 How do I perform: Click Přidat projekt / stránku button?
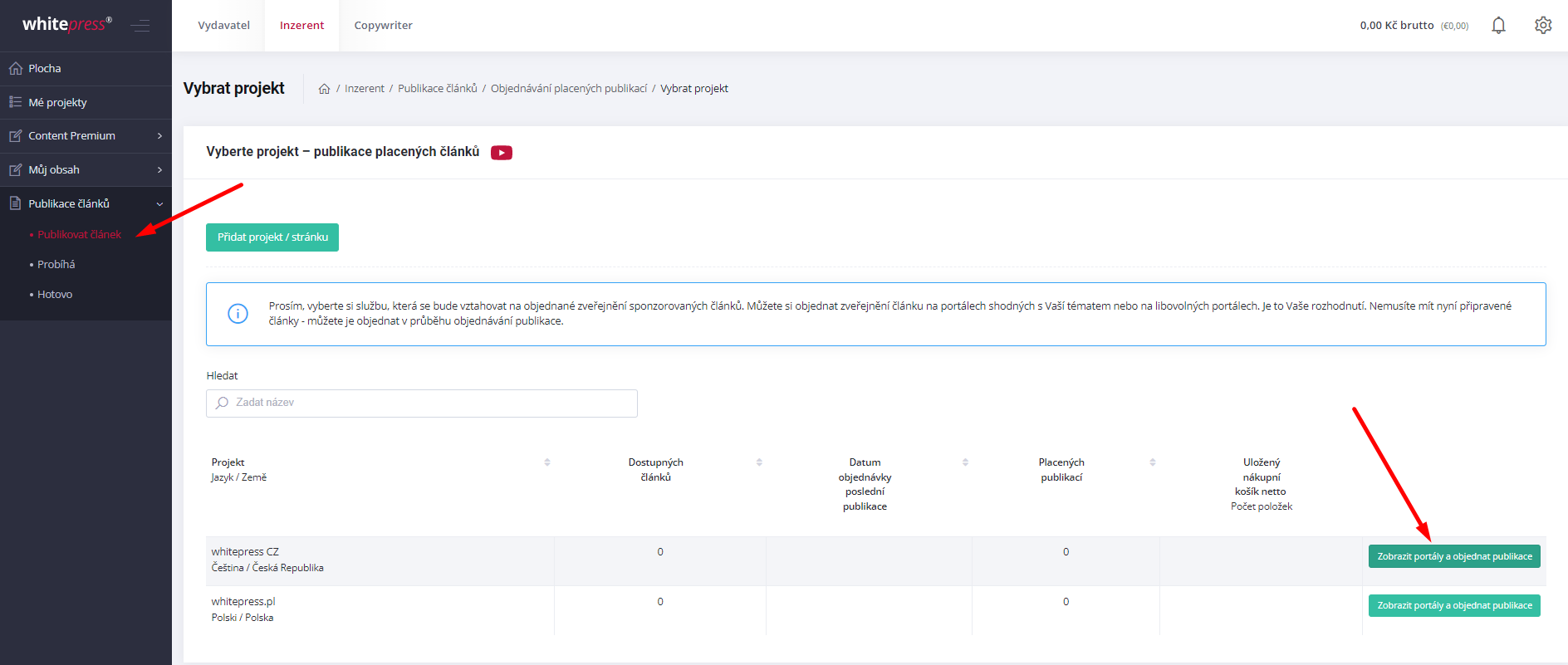(272, 237)
